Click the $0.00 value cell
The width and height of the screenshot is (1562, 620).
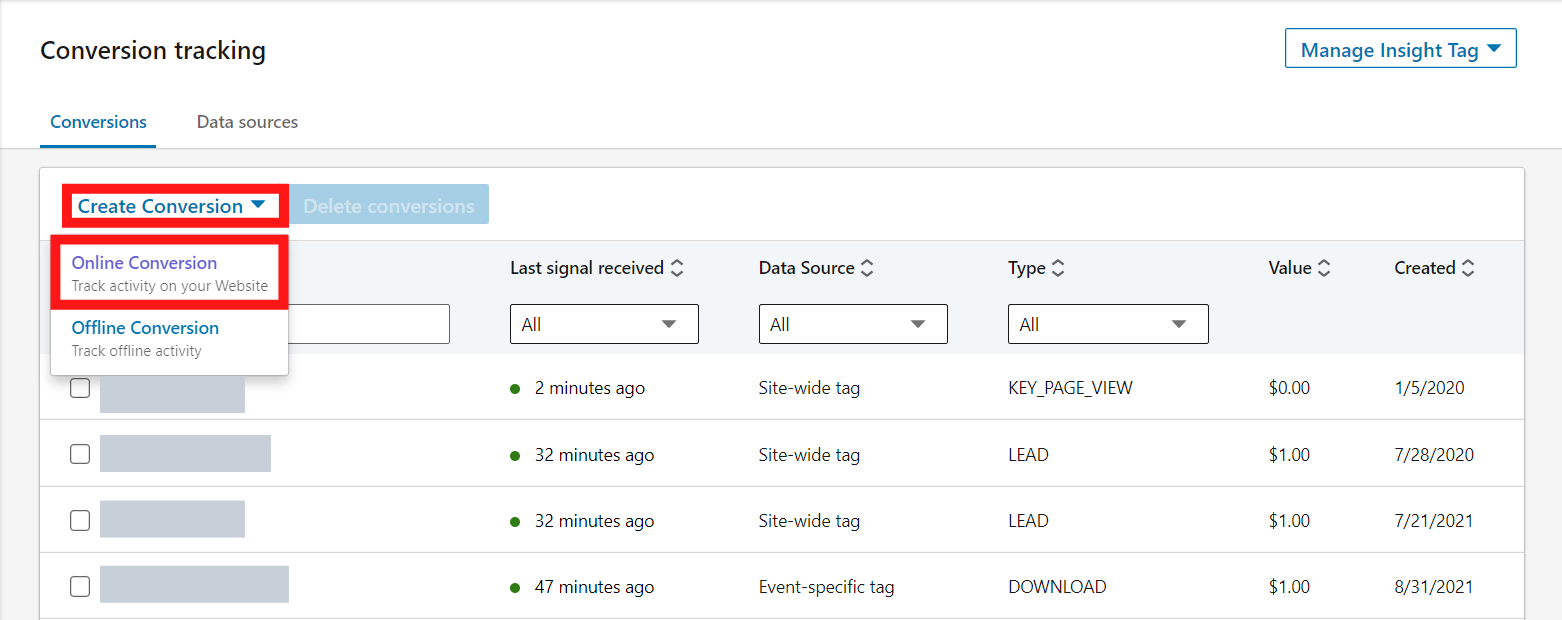1289,388
